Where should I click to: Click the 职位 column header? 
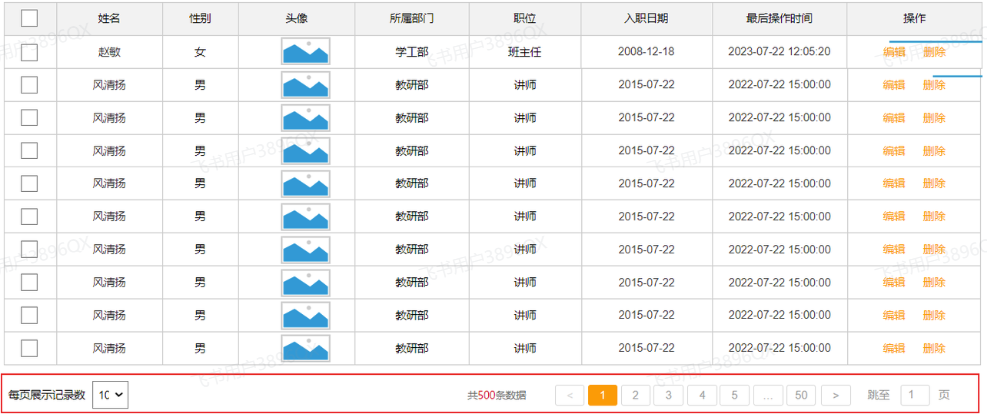click(x=525, y=19)
